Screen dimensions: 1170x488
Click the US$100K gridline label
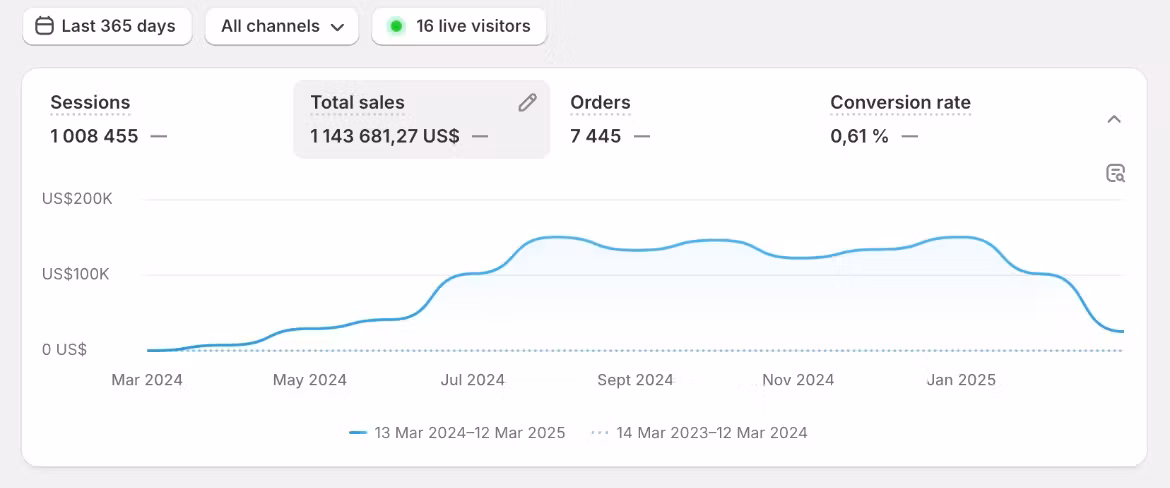pos(76,274)
